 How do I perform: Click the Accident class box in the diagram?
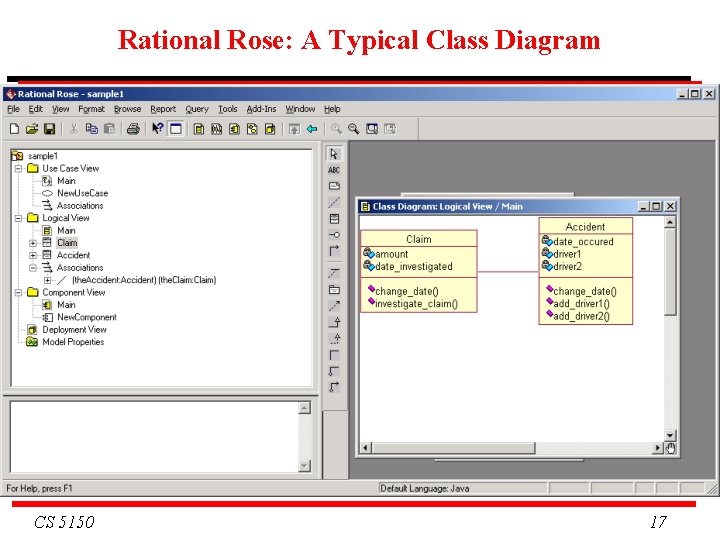(x=585, y=271)
